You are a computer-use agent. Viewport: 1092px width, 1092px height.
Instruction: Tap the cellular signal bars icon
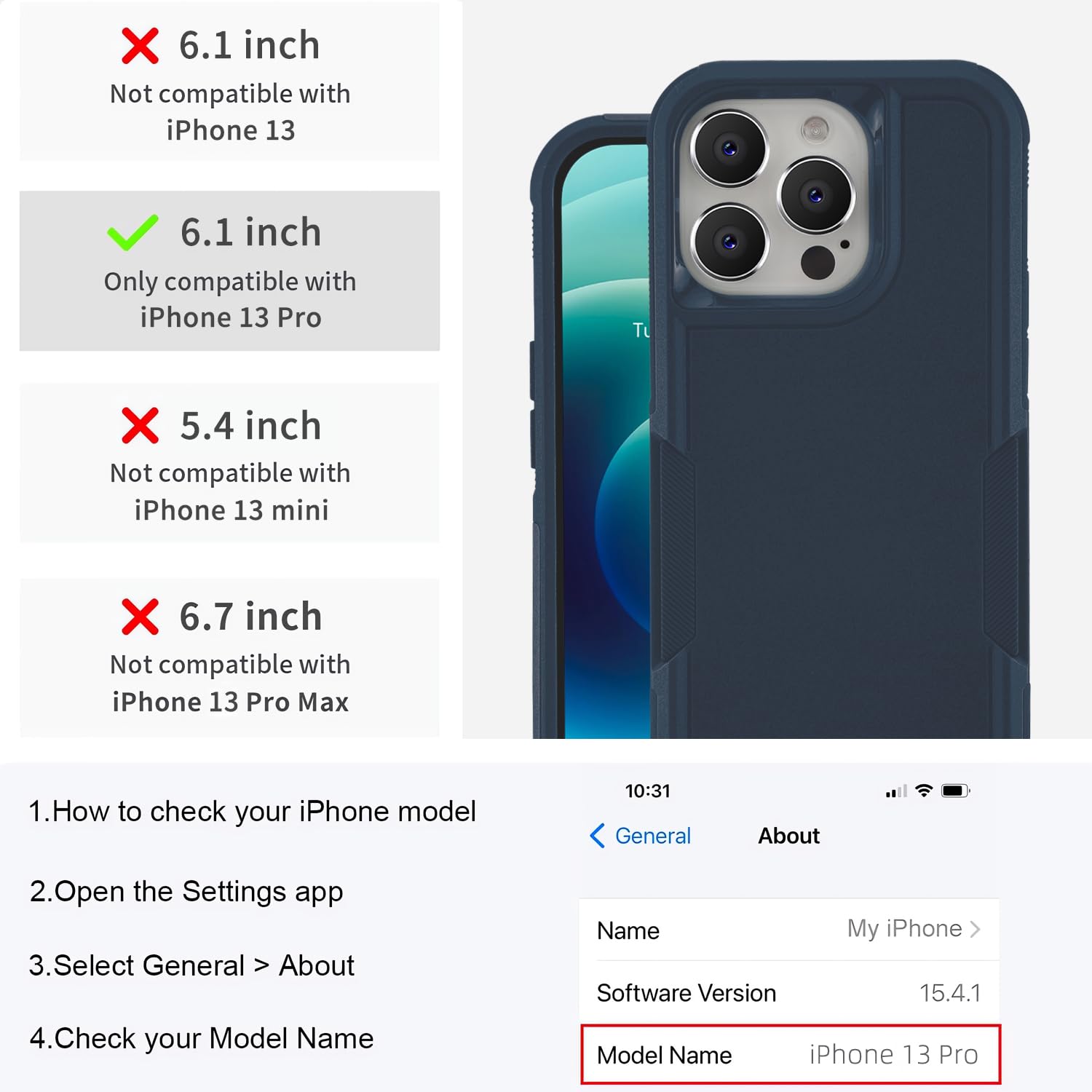(x=896, y=791)
